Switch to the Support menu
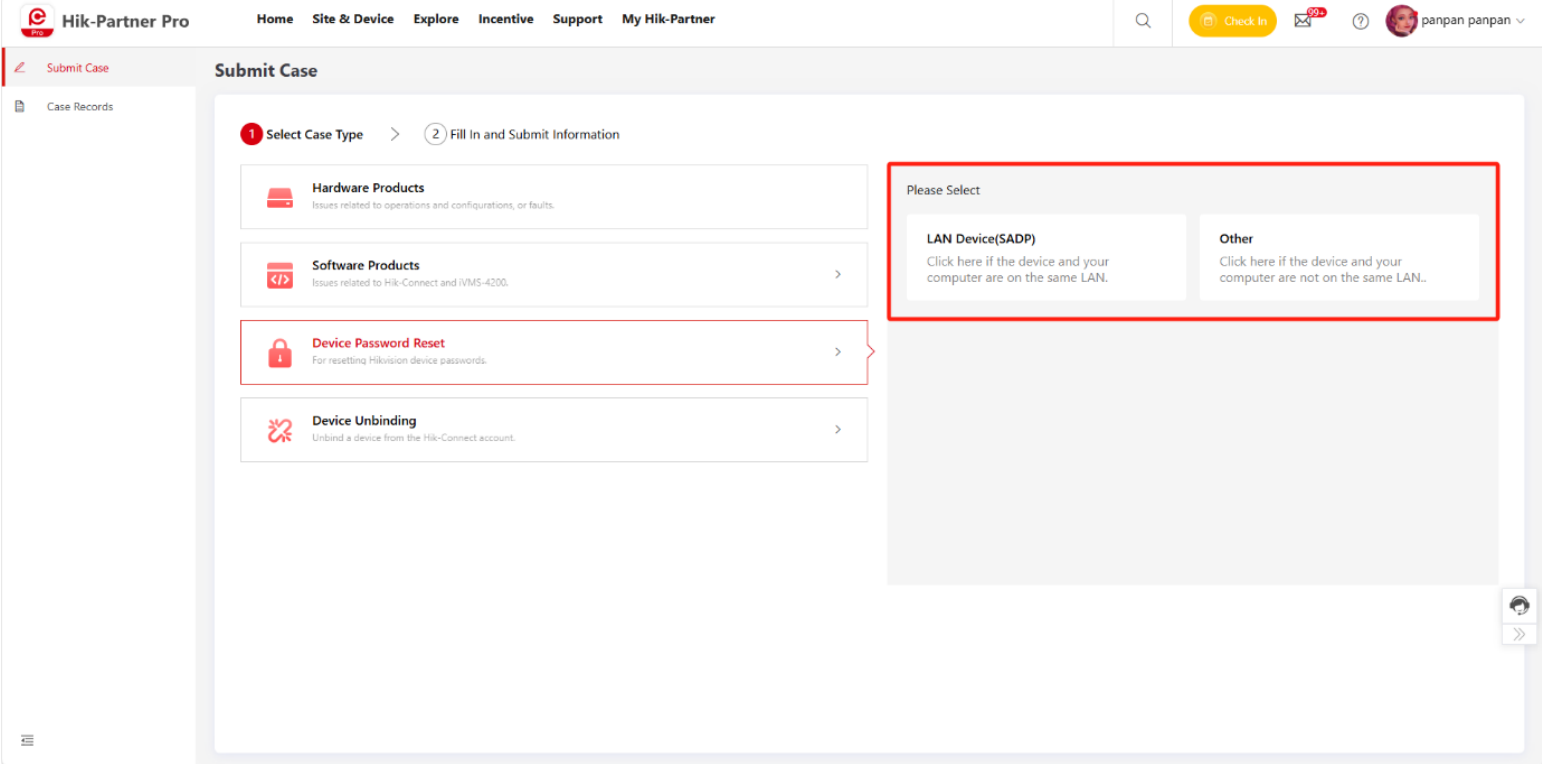The height and width of the screenshot is (764, 1542). pyautogui.click(x=577, y=18)
